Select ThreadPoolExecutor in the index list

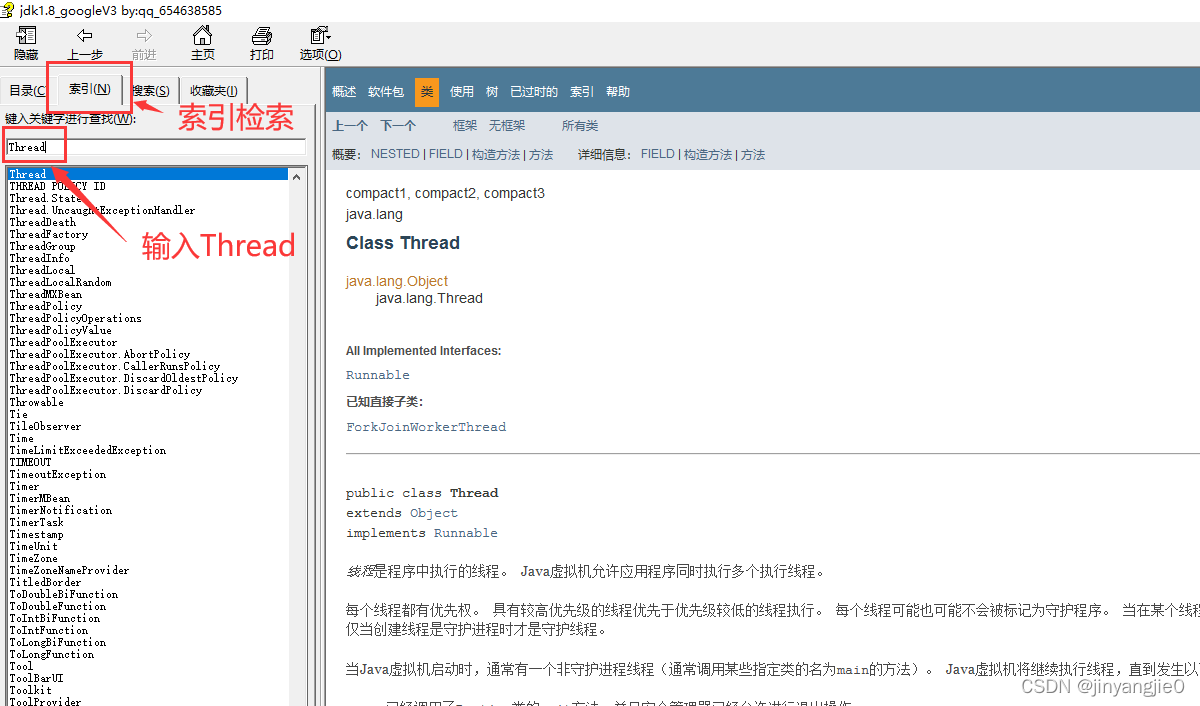point(63,342)
